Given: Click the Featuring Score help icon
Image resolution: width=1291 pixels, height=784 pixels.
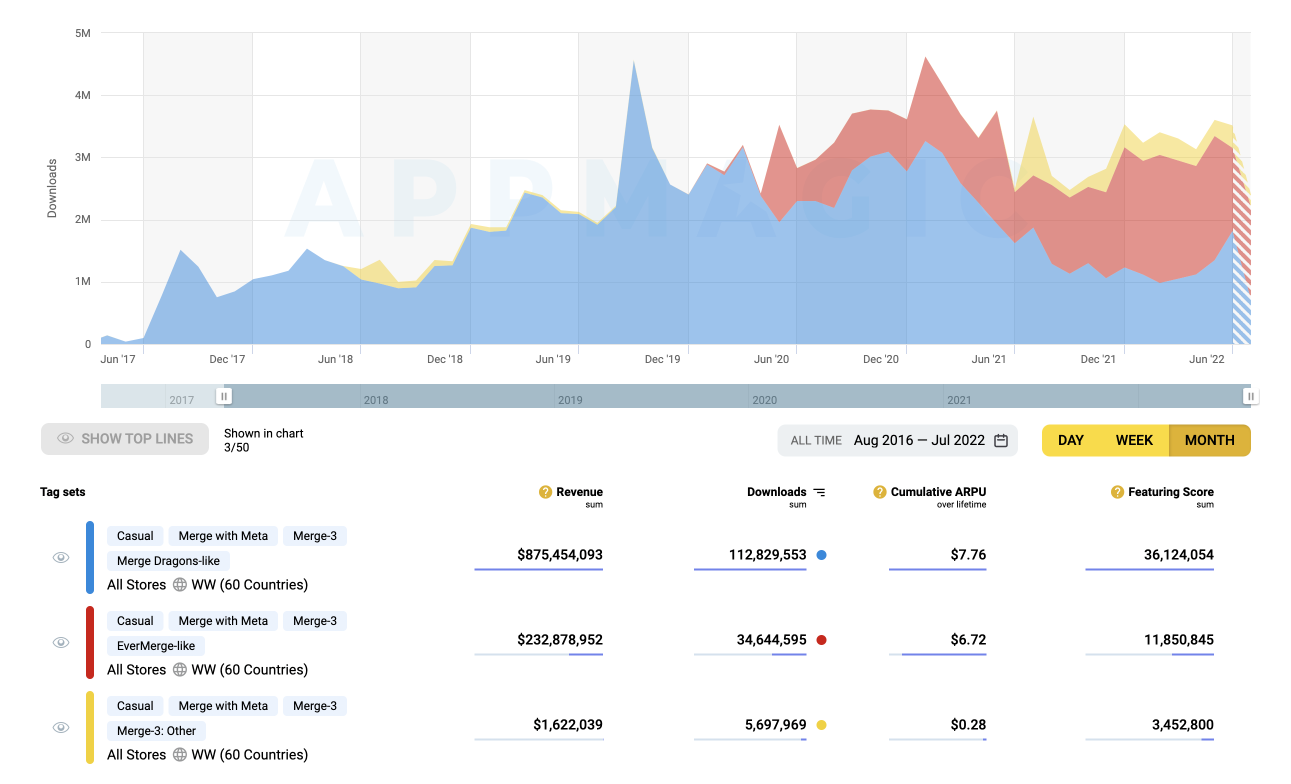Looking at the screenshot, I should (x=1117, y=492).
